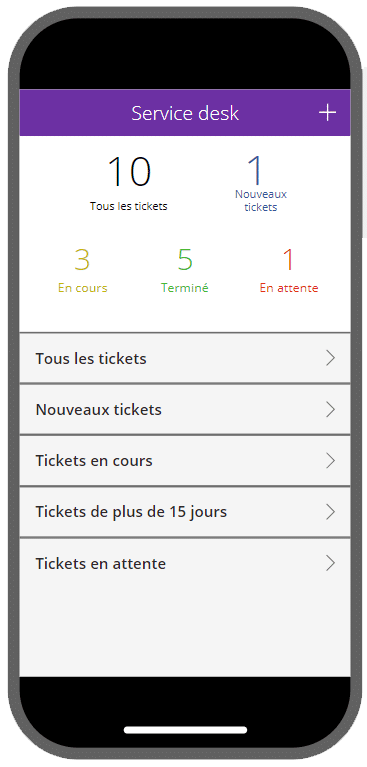Choose the Tickets en cours row
The width and height of the screenshot is (367, 767).
[185, 461]
